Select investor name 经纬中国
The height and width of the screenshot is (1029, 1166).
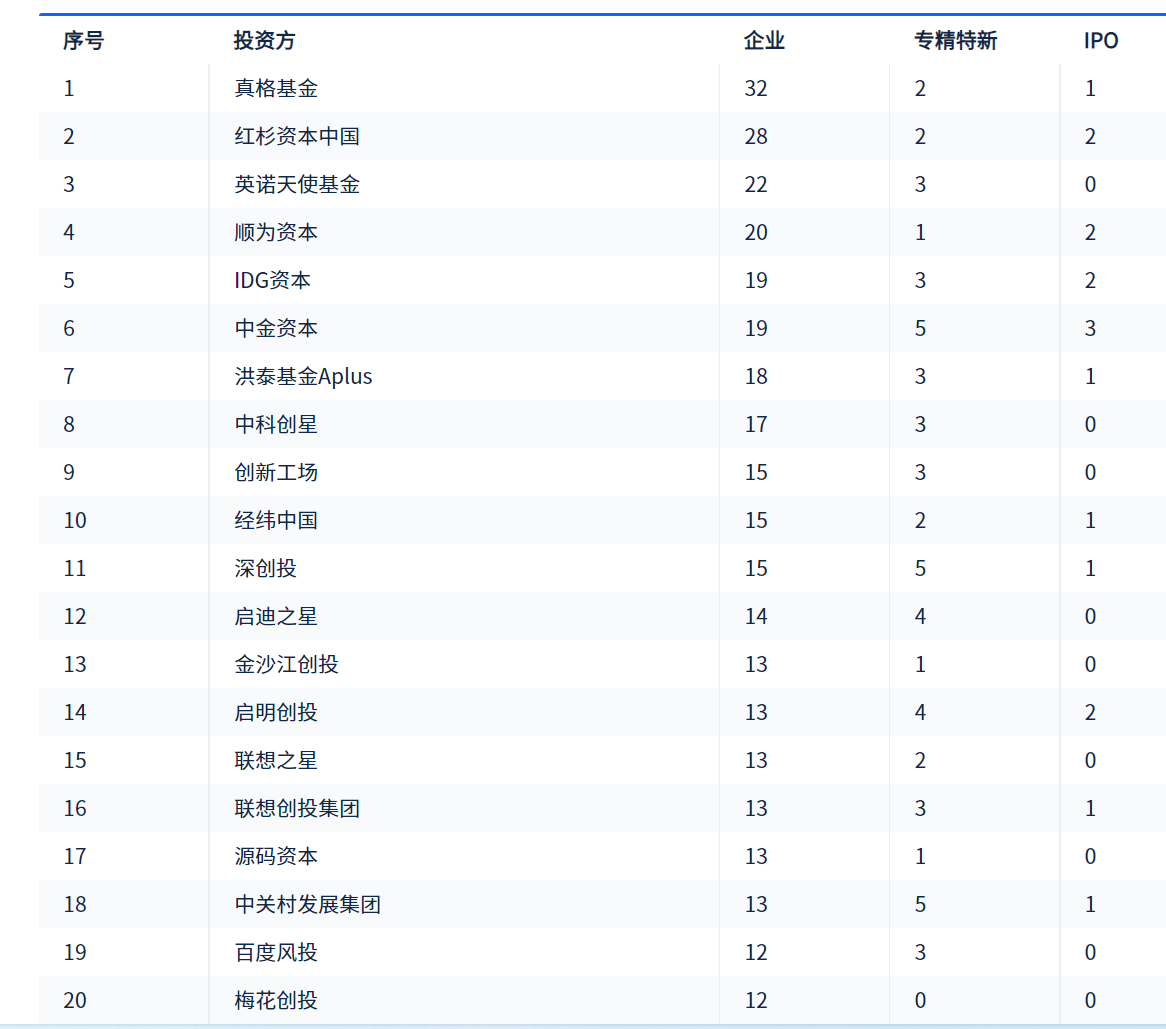coord(276,520)
